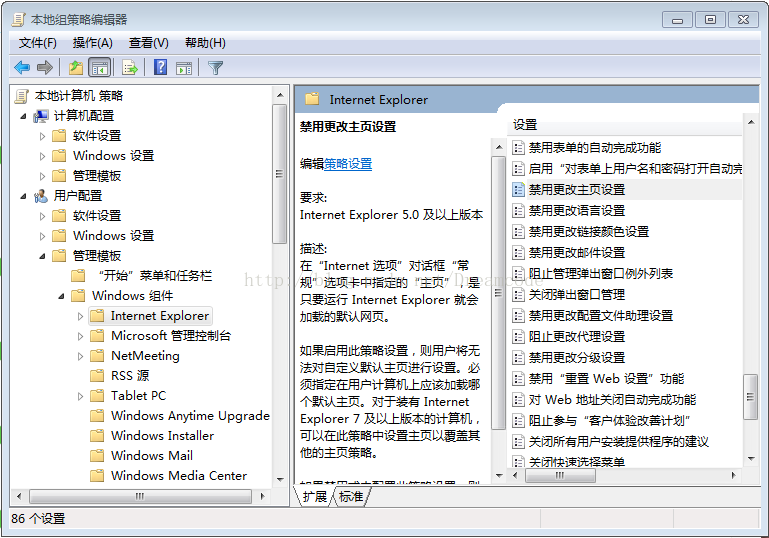Viewport: 769px width, 538px height.
Task: Click the Internet Explorer header folder icon
Action: tap(312, 99)
